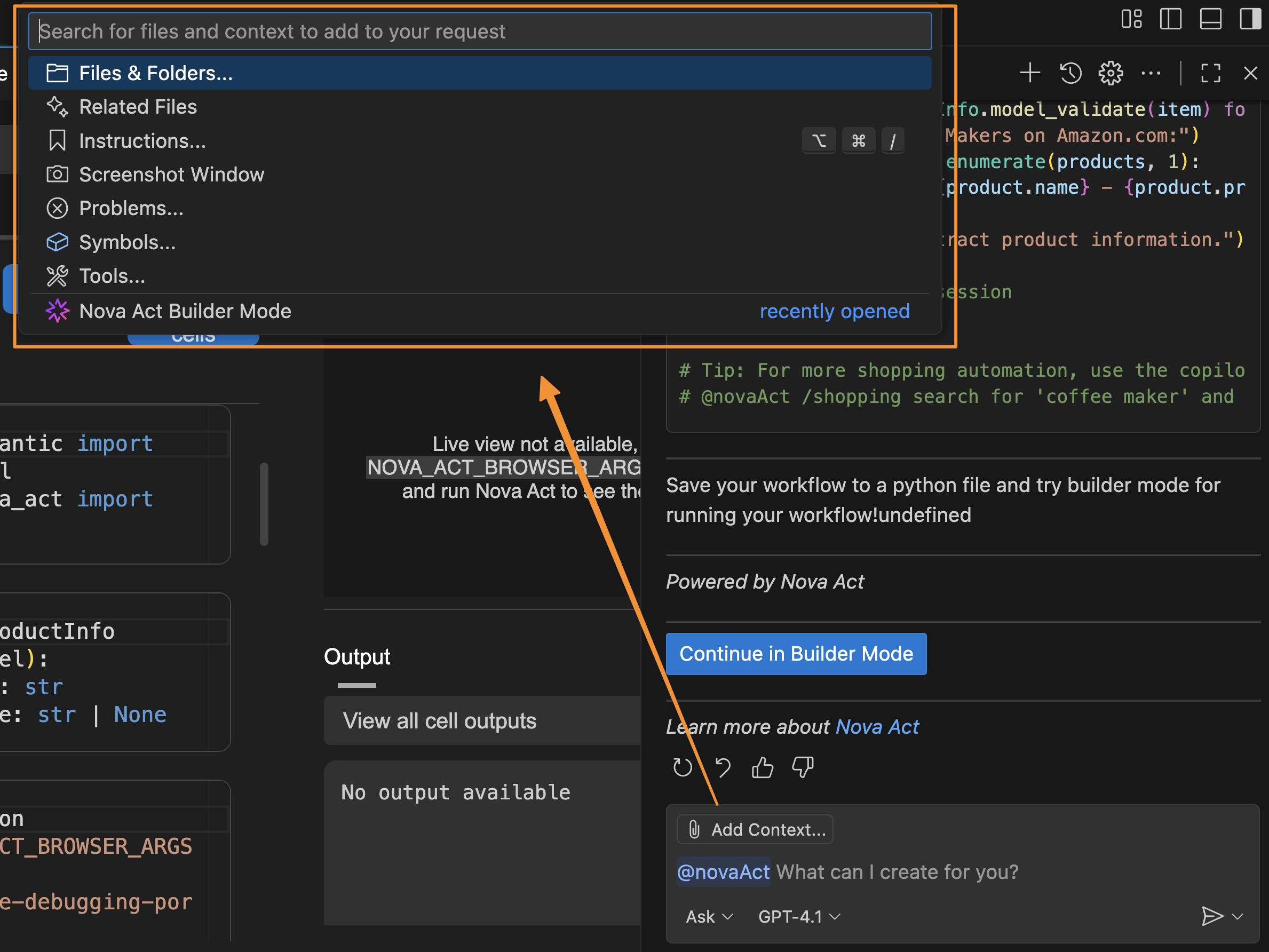Click the new chat plus icon
The width and height of the screenshot is (1269, 952).
click(x=1030, y=73)
